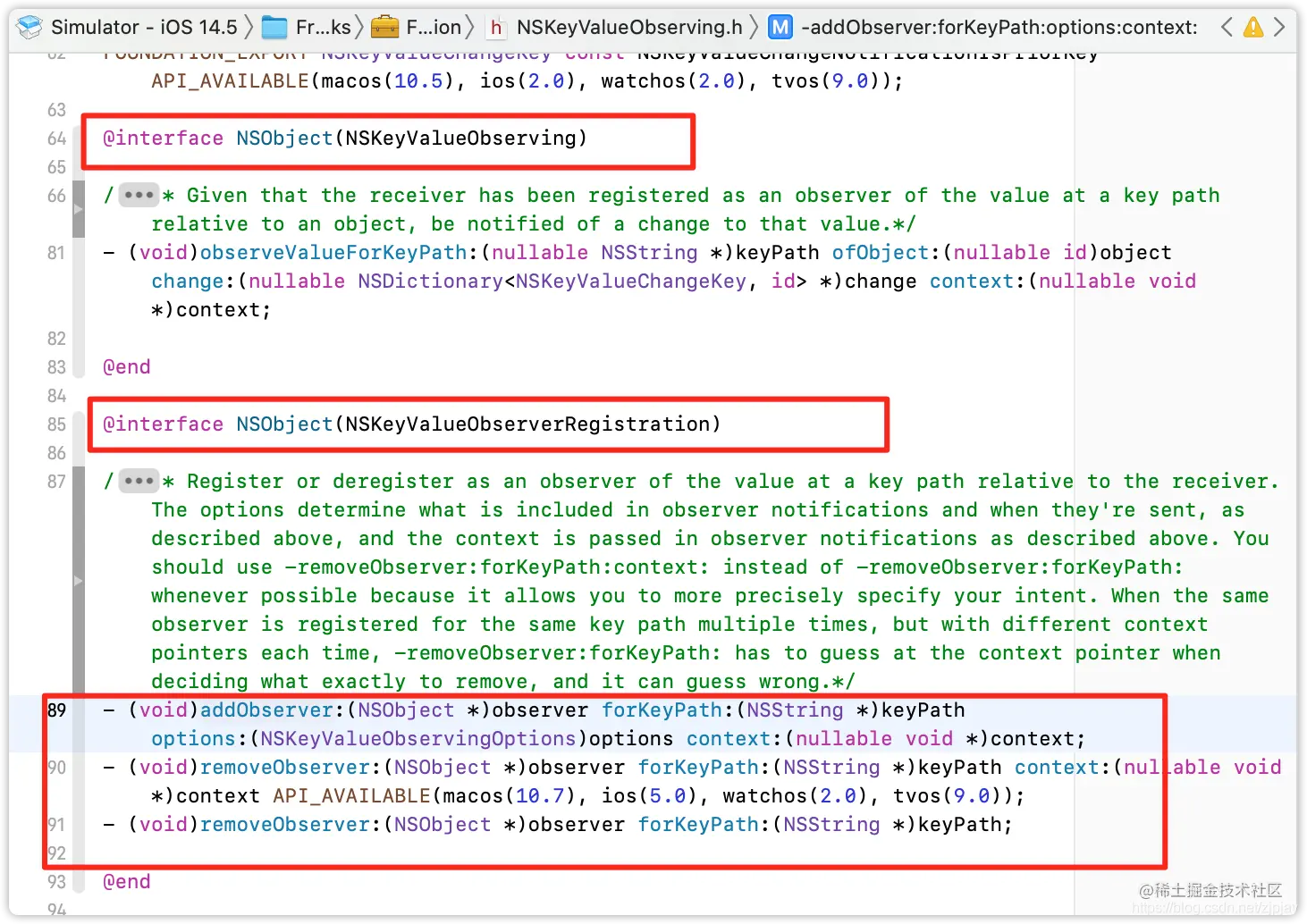Click removeObserver: on line 90
This screenshot has height=924, width=1307.
coord(284,767)
